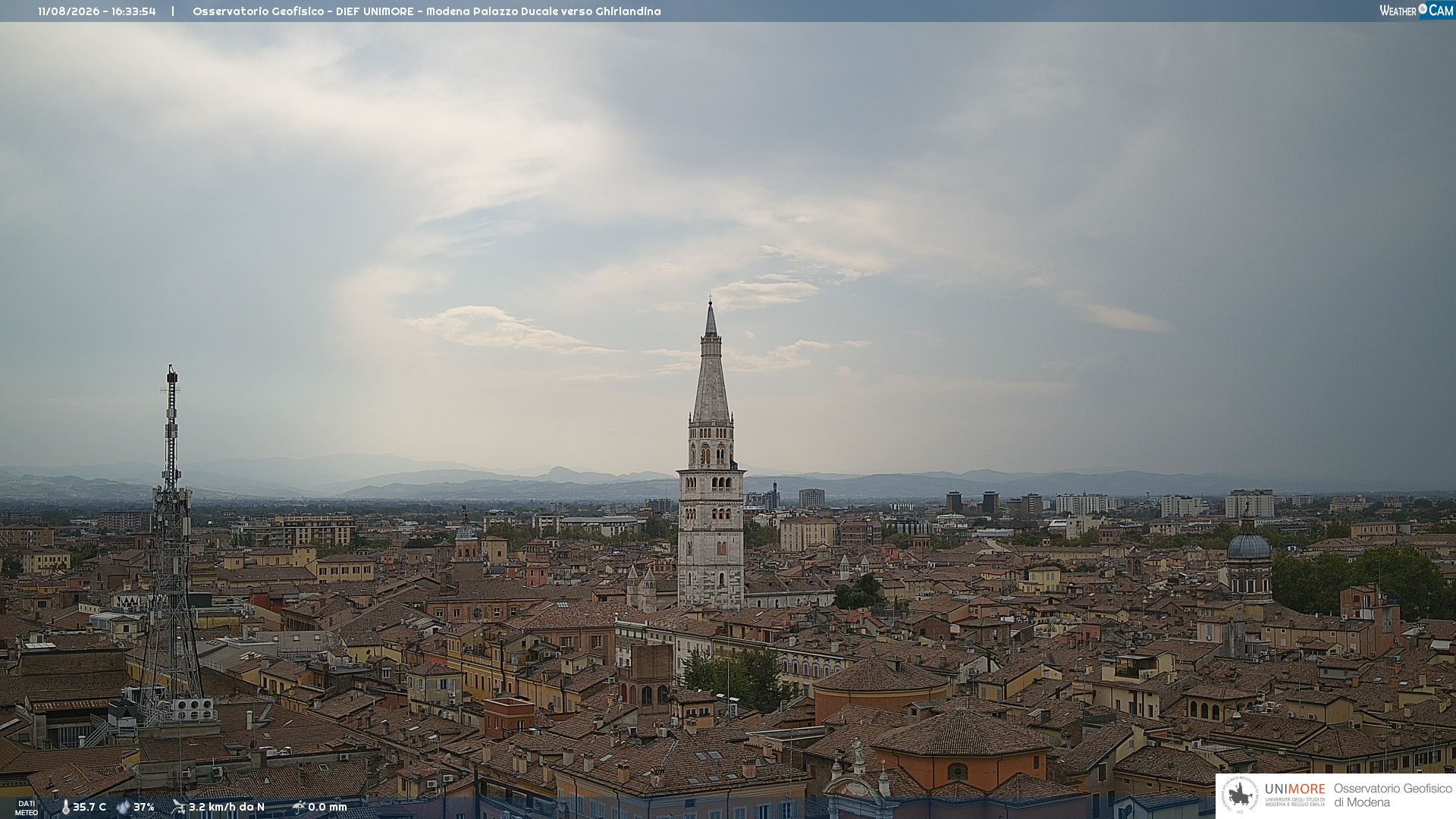Click the humidity droplet icon
This screenshot has height=819, width=1456.
pyautogui.click(x=124, y=807)
